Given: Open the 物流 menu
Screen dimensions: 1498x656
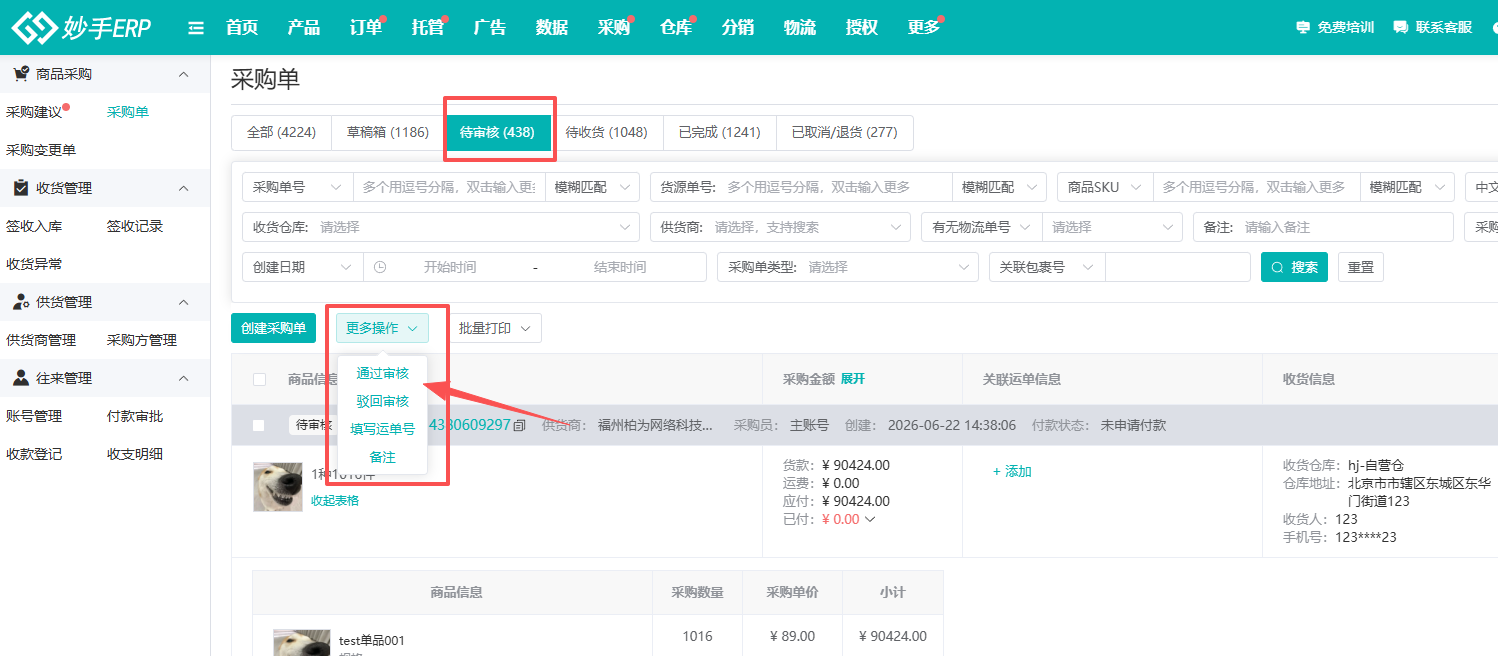Looking at the screenshot, I should (x=800, y=28).
